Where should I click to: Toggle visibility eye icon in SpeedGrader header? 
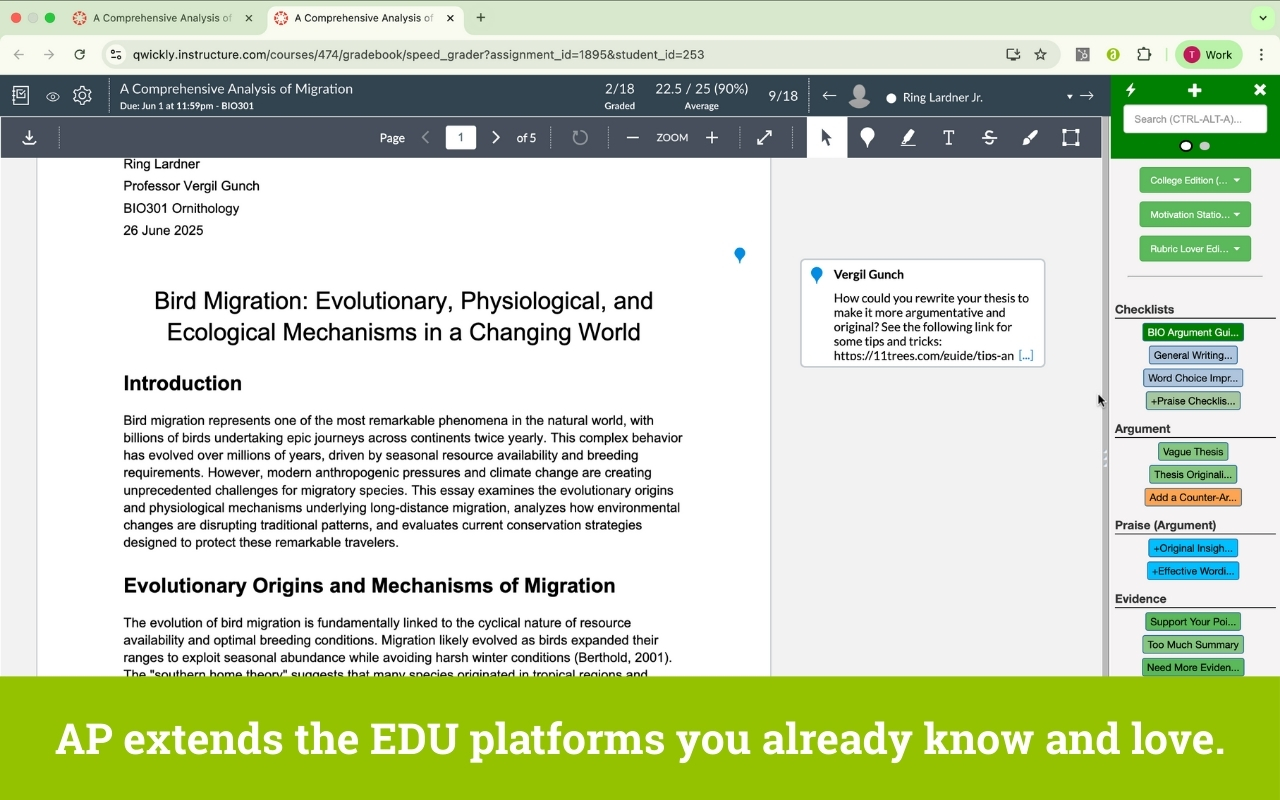click(52, 96)
